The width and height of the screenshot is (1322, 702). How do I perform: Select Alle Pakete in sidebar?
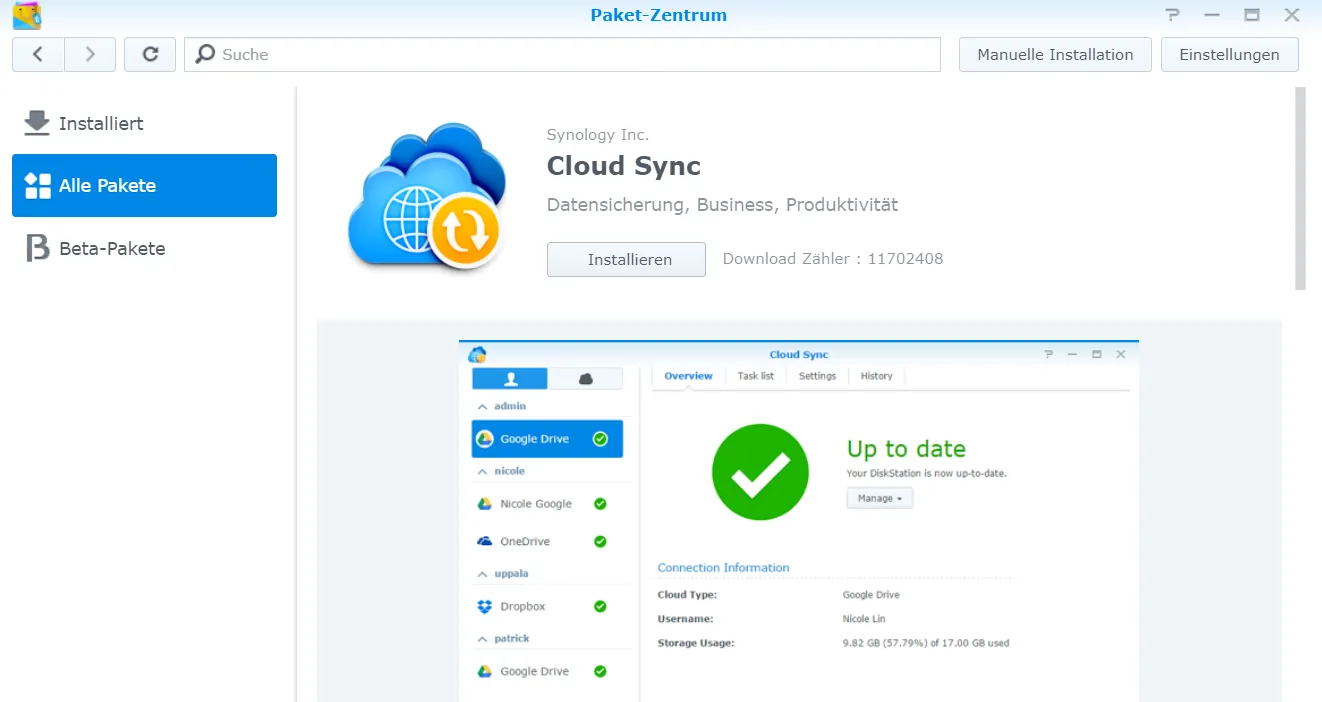(144, 185)
